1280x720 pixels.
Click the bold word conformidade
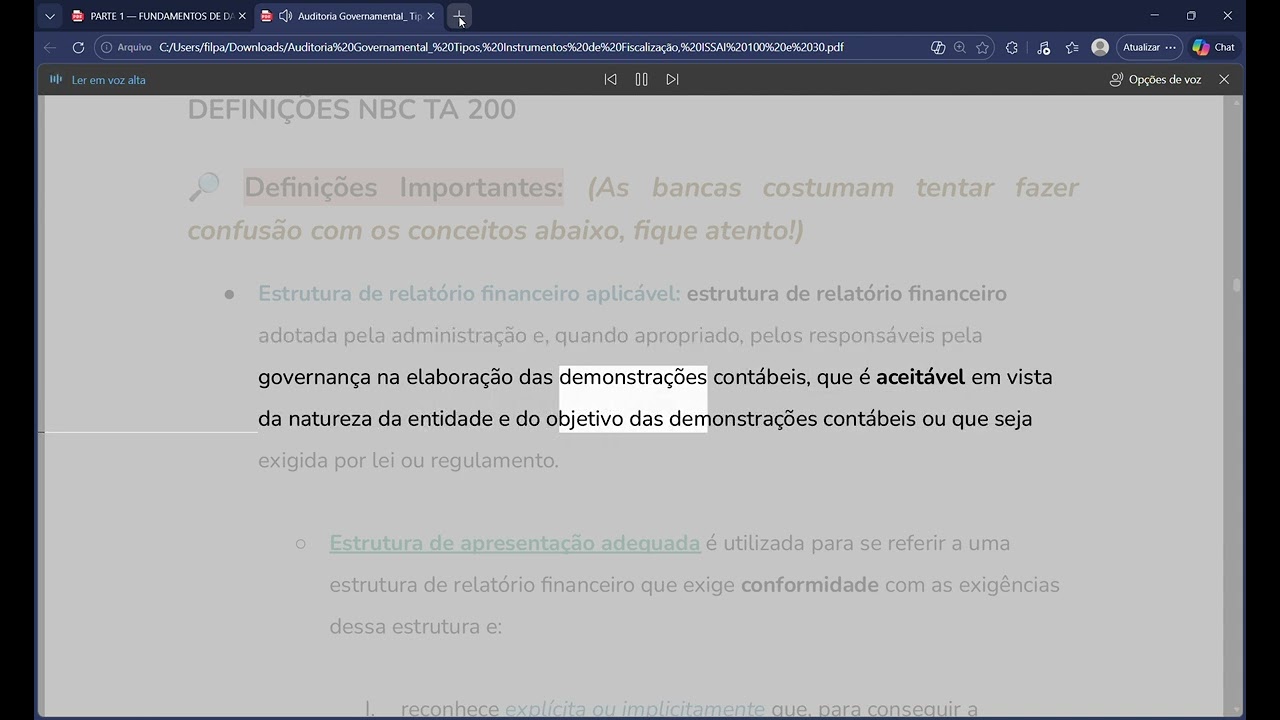point(810,585)
